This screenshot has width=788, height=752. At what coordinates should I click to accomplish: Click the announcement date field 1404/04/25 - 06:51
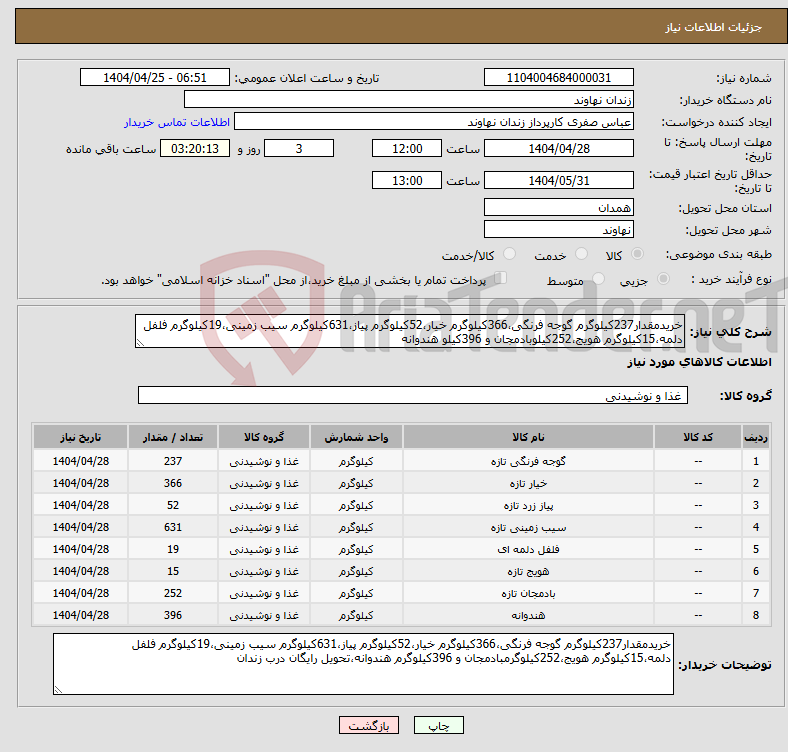155,77
